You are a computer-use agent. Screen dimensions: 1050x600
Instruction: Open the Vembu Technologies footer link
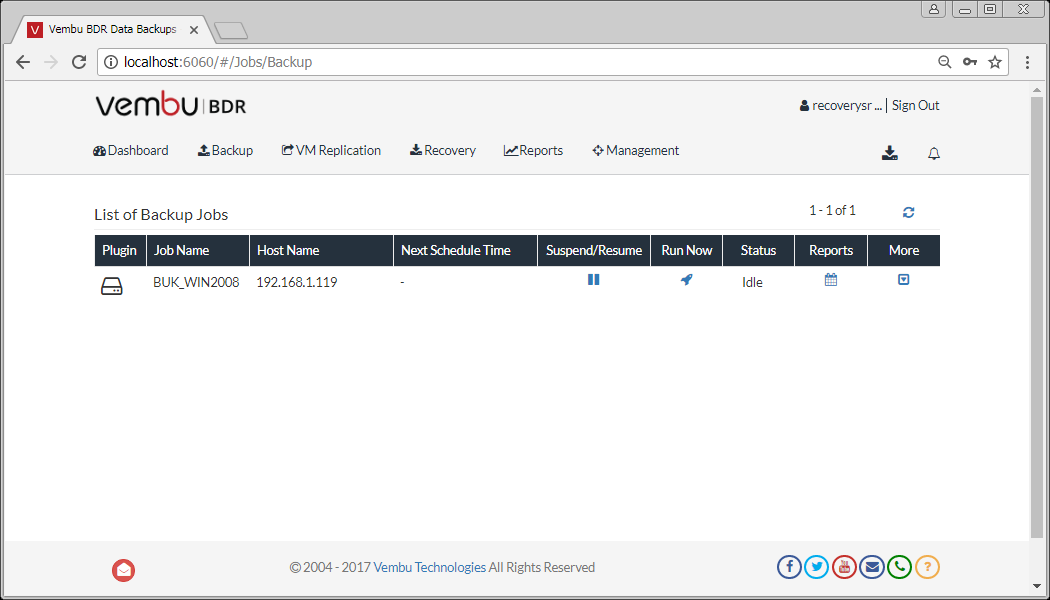(429, 567)
